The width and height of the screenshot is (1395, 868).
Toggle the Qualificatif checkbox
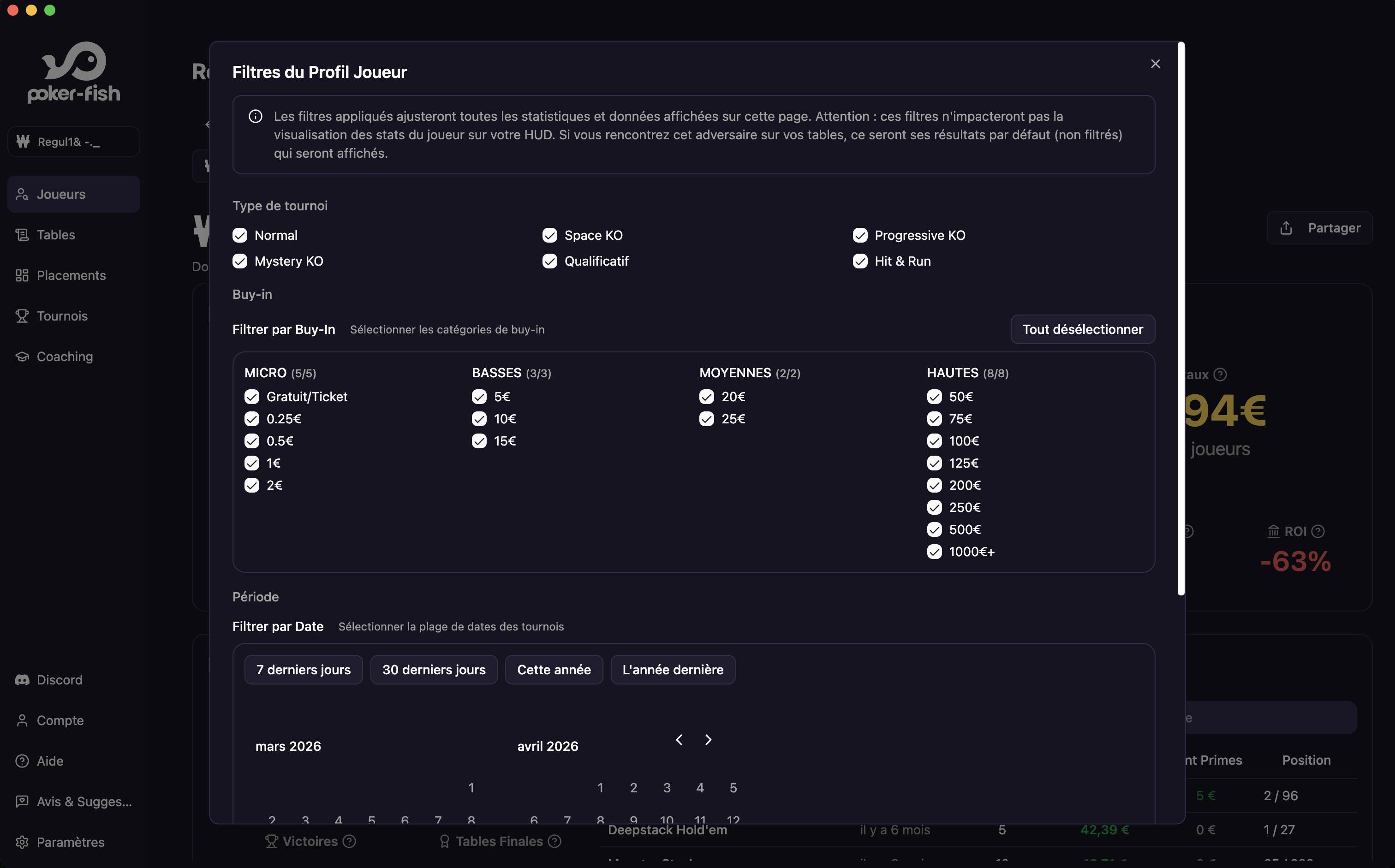550,261
